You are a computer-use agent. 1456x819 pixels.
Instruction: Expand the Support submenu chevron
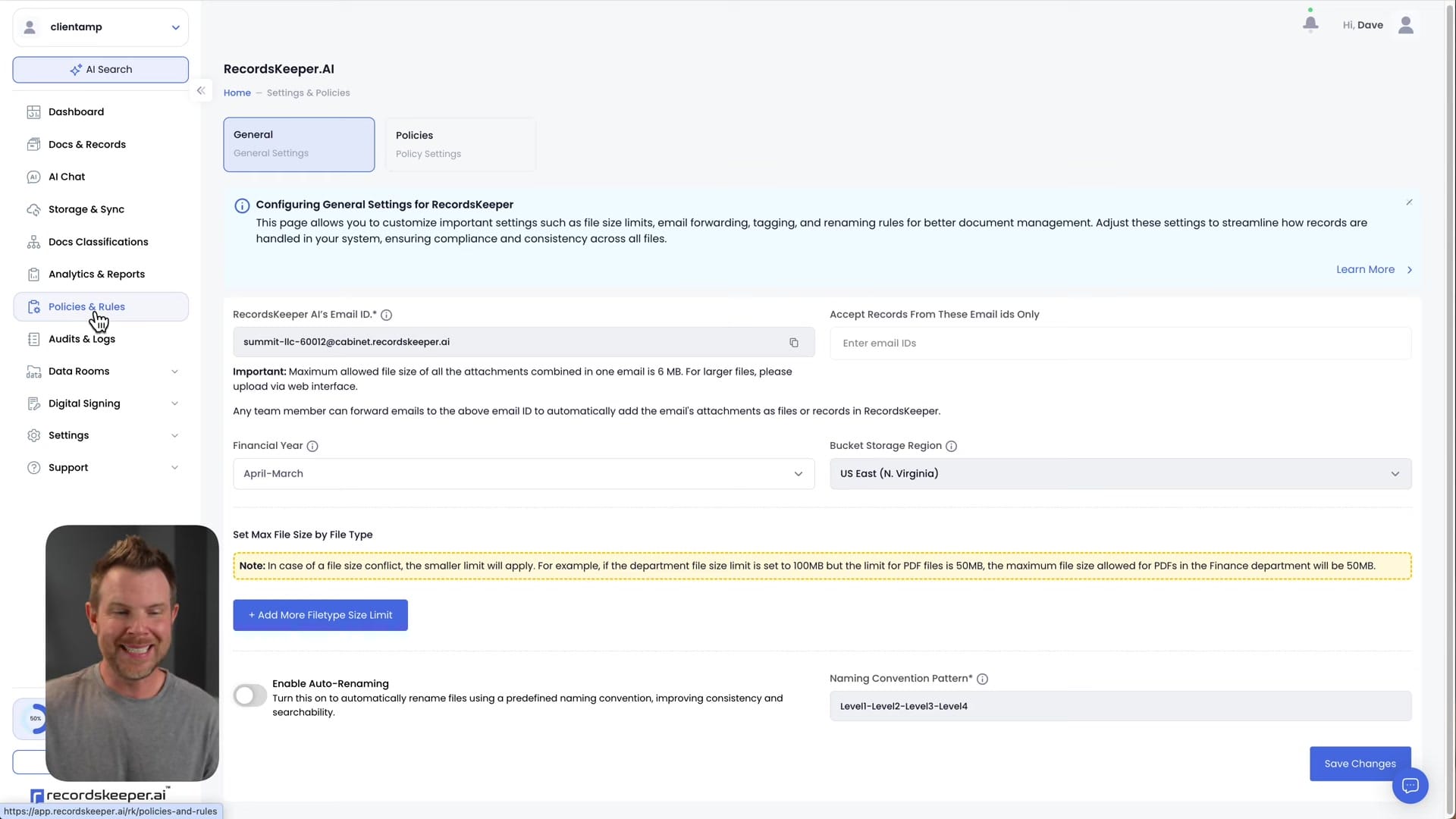(174, 468)
